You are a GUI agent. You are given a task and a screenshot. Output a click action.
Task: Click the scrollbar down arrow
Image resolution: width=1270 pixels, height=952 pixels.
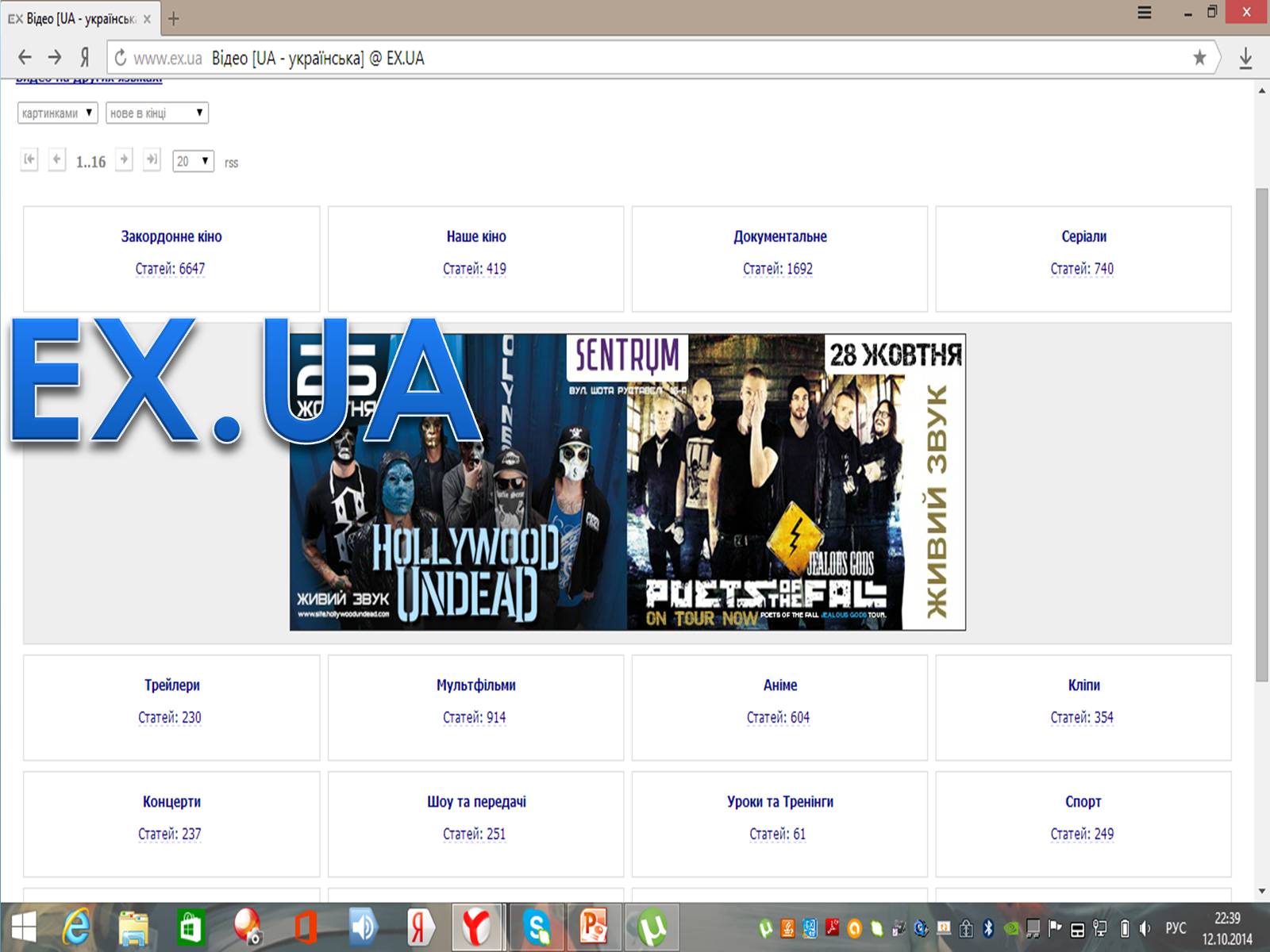click(x=1262, y=892)
